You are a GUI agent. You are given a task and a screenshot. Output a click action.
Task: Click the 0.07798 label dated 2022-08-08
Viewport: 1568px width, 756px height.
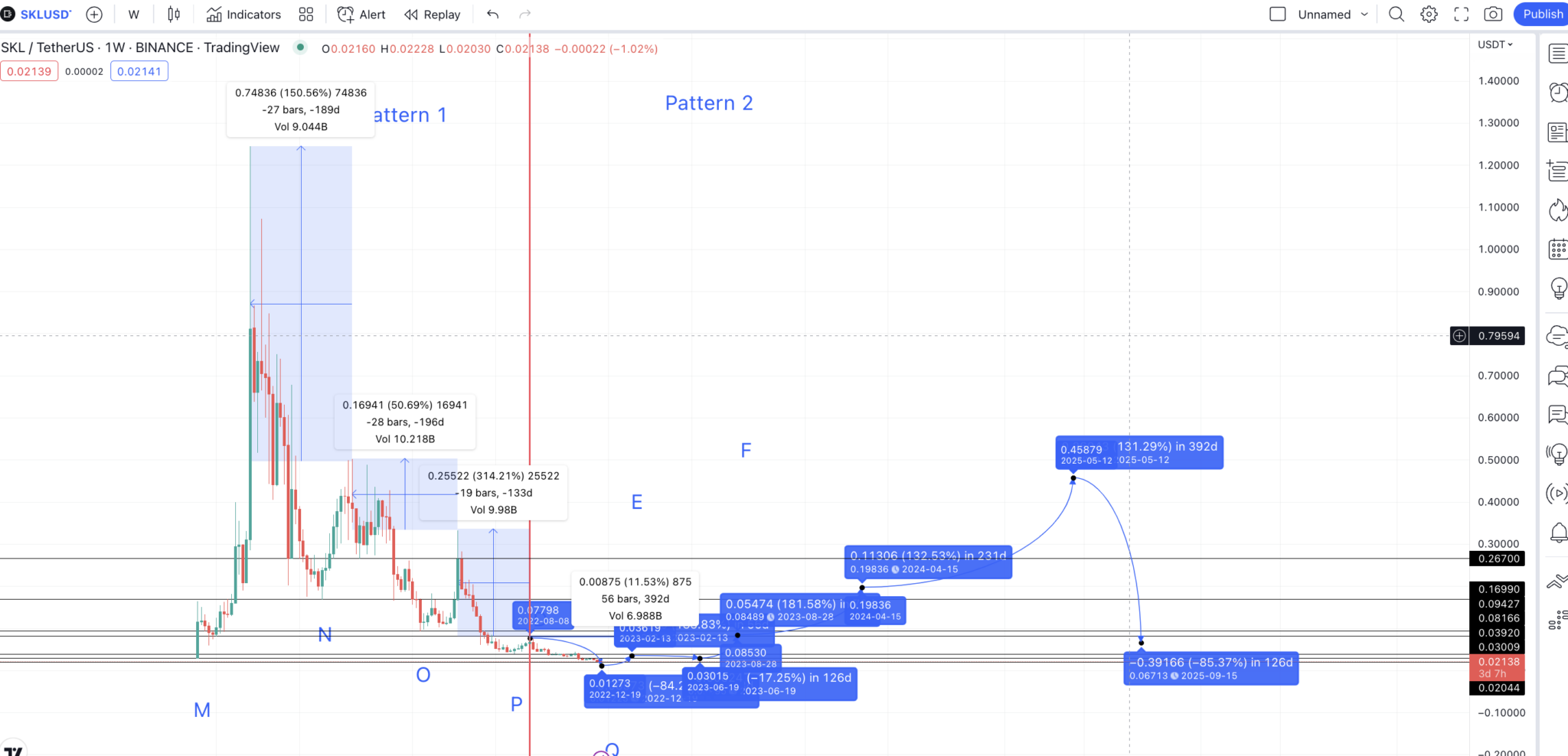[x=543, y=615]
